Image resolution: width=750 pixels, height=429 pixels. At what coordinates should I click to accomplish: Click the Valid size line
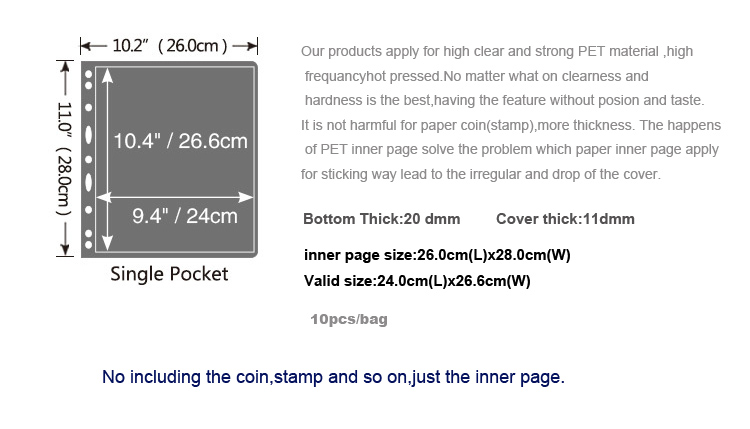point(417,281)
